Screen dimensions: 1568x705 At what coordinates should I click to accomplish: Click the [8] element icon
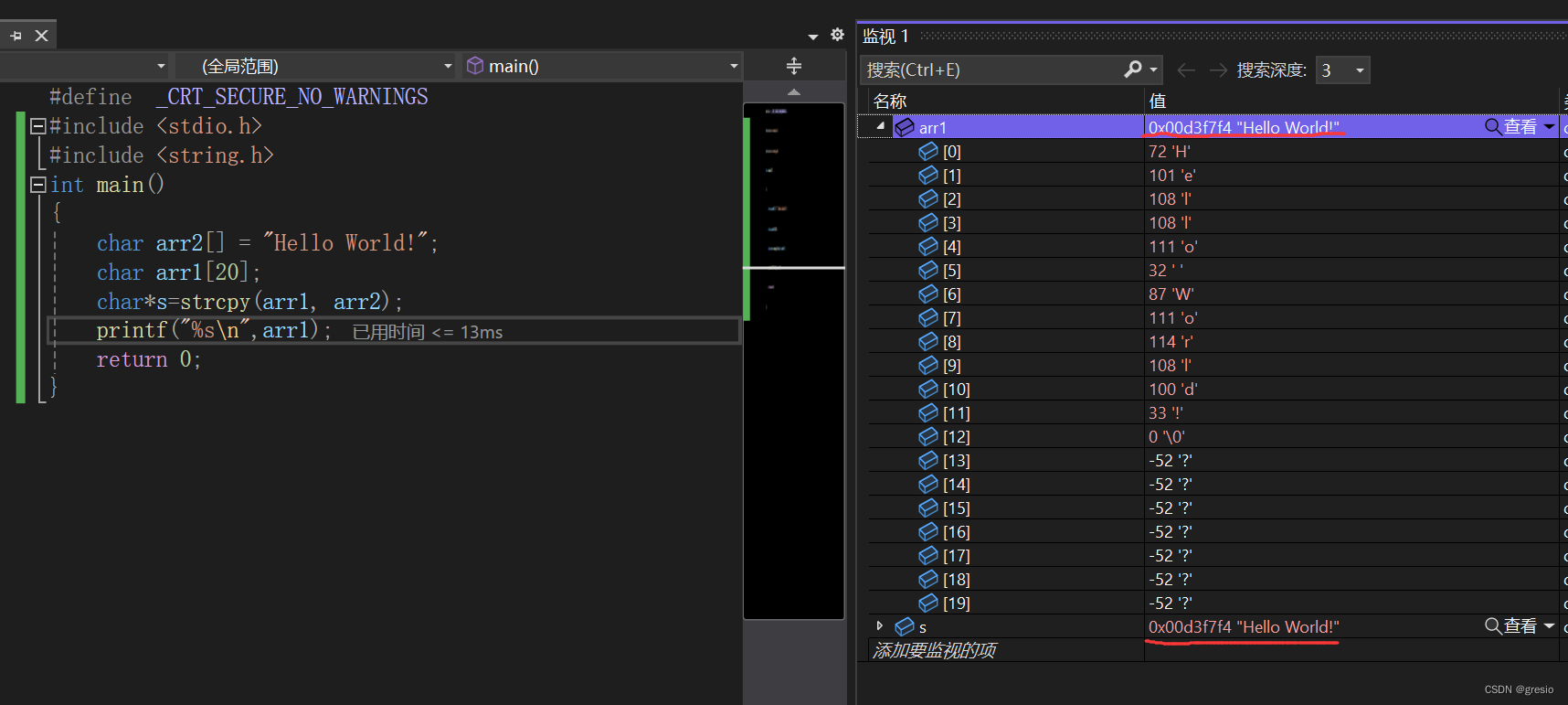coord(928,341)
